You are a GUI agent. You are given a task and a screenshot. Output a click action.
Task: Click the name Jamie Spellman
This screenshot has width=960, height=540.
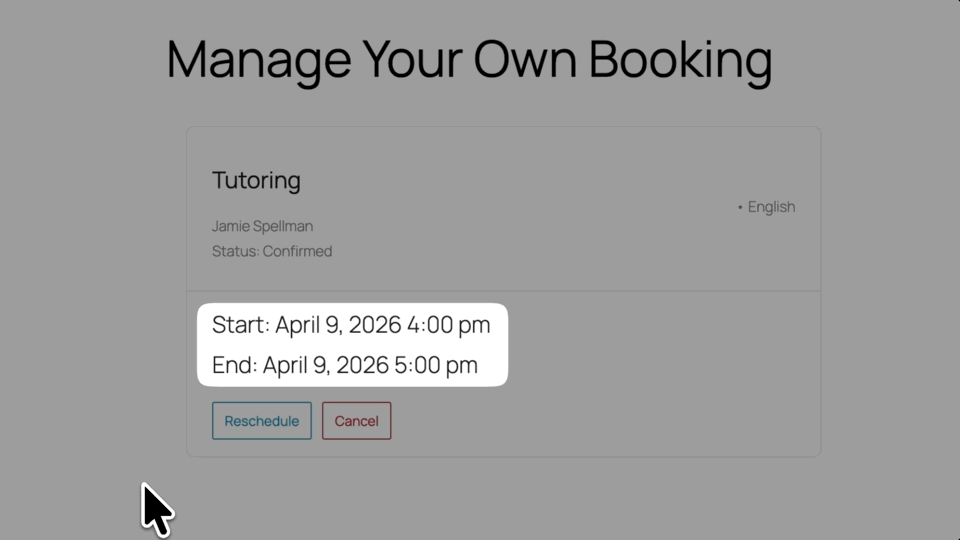262,226
